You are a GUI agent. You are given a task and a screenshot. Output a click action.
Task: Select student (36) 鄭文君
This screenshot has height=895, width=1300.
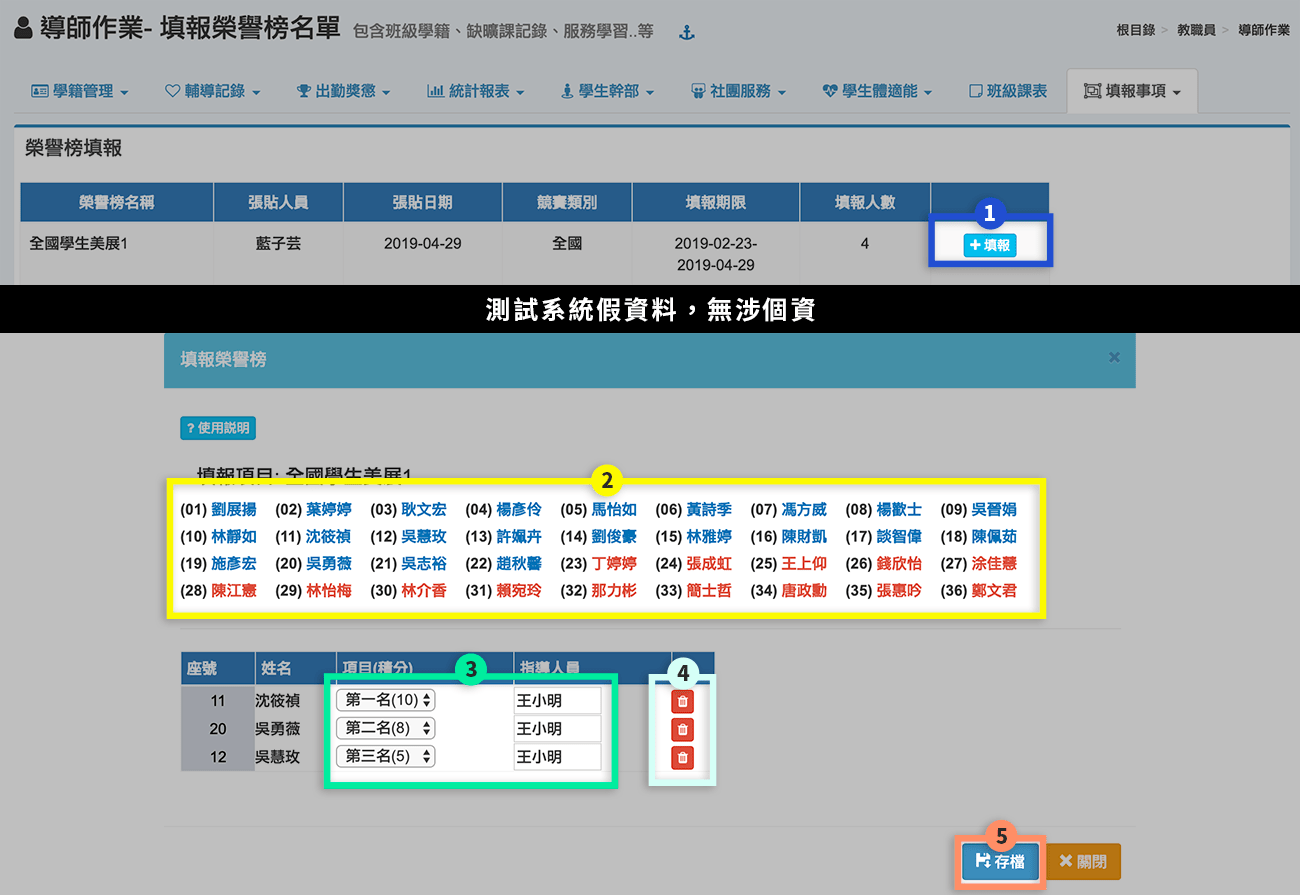pos(994,590)
